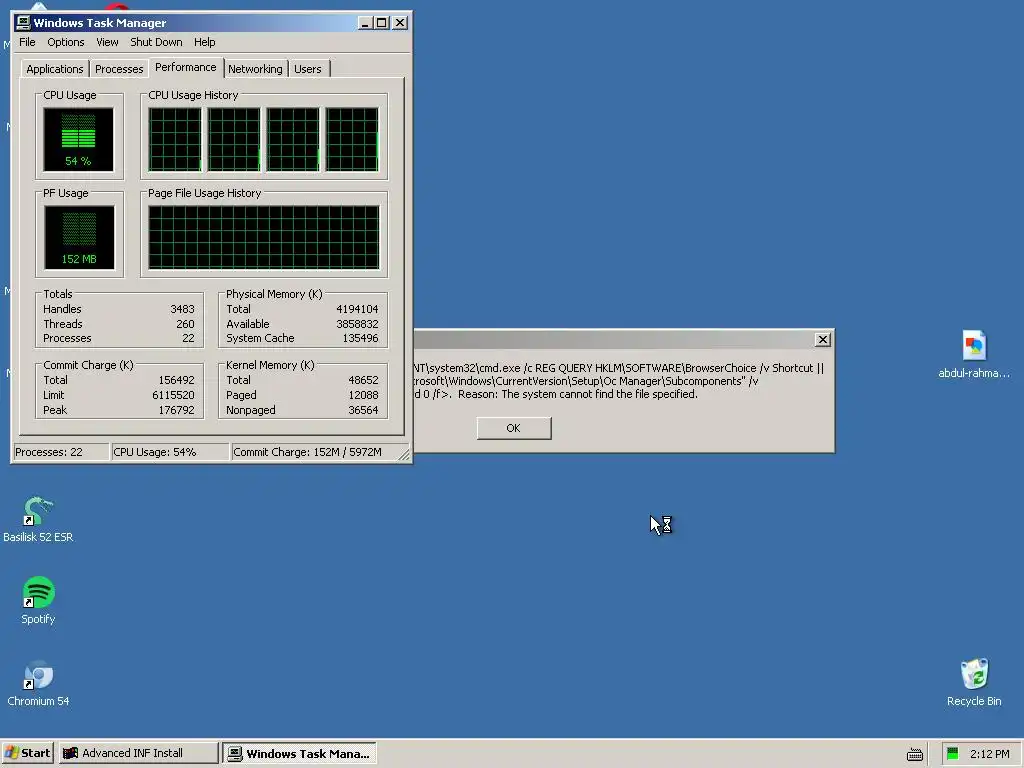Close the Windows Task Manager window
The width and height of the screenshot is (1024, 768).
(x=400, y=23)
